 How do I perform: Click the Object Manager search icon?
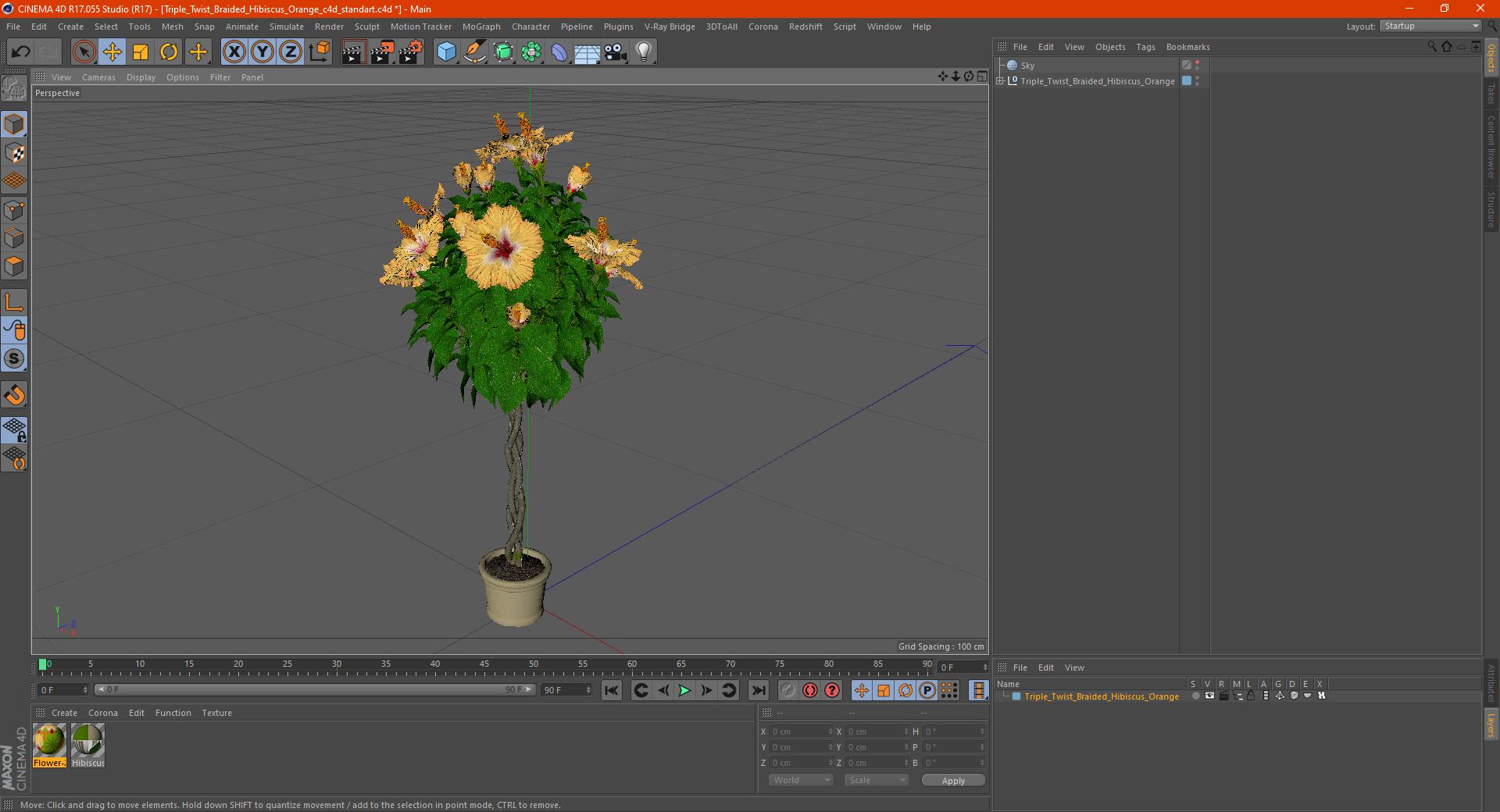click(x=1432, y=47)
